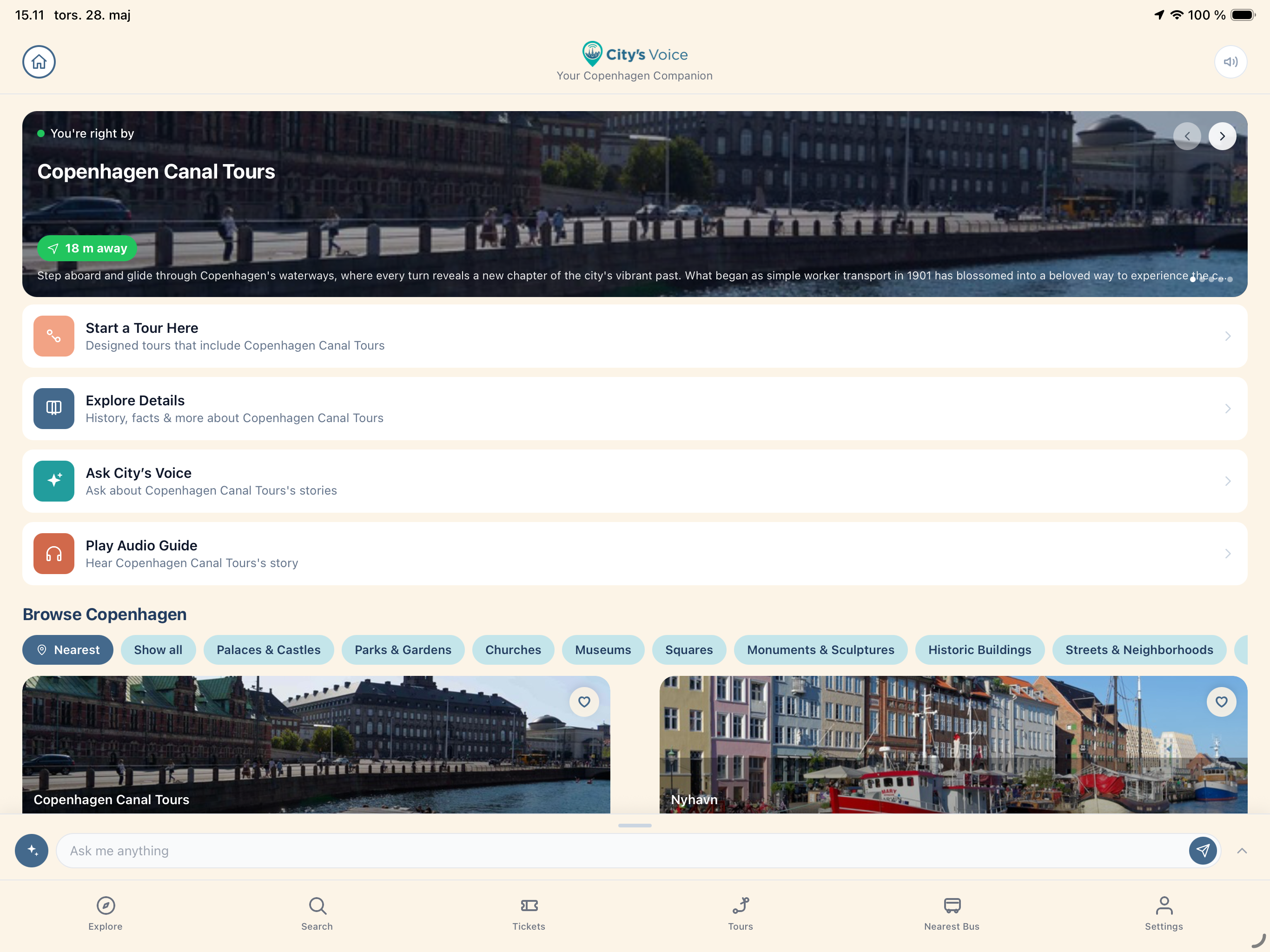Tap the Ask City's Voice sparkle icon
The width and height of the screenshot is (1270, 952).
point(54,481)
